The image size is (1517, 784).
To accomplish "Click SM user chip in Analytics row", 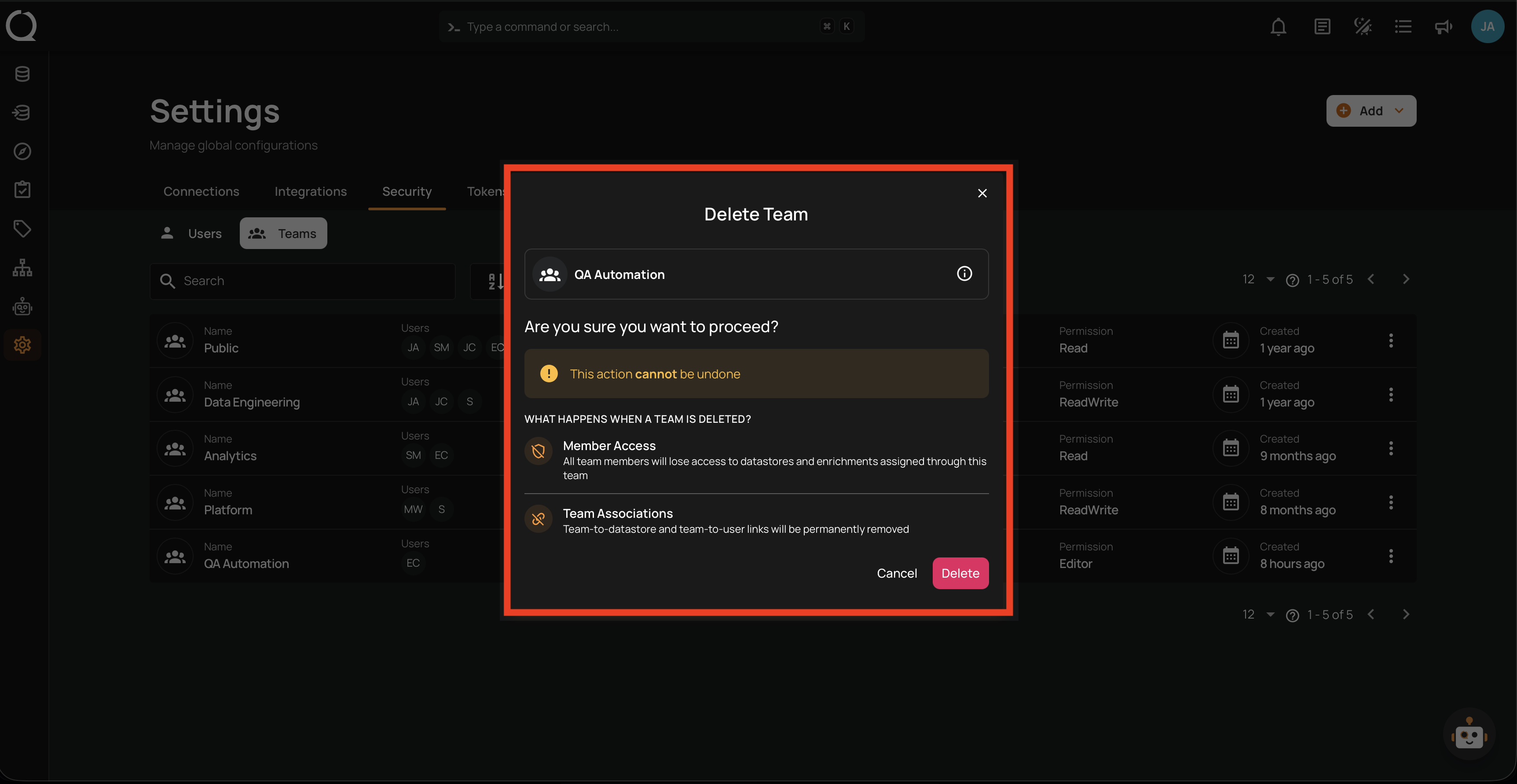I will (413, 455).
